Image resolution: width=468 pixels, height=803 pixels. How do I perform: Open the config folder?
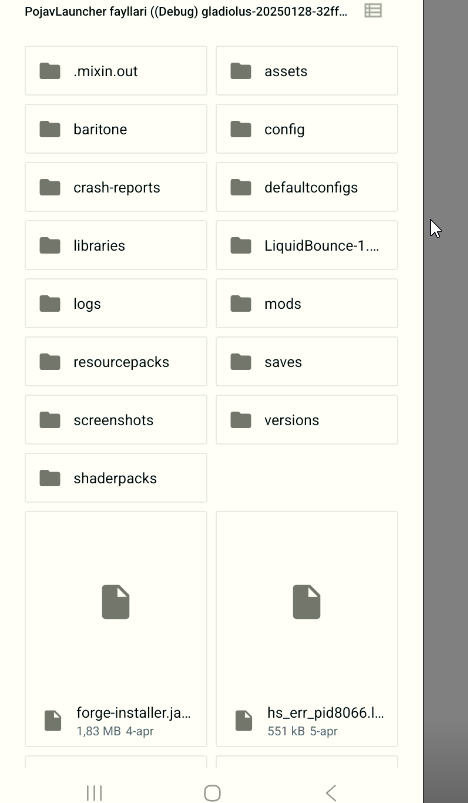point(307,129)
